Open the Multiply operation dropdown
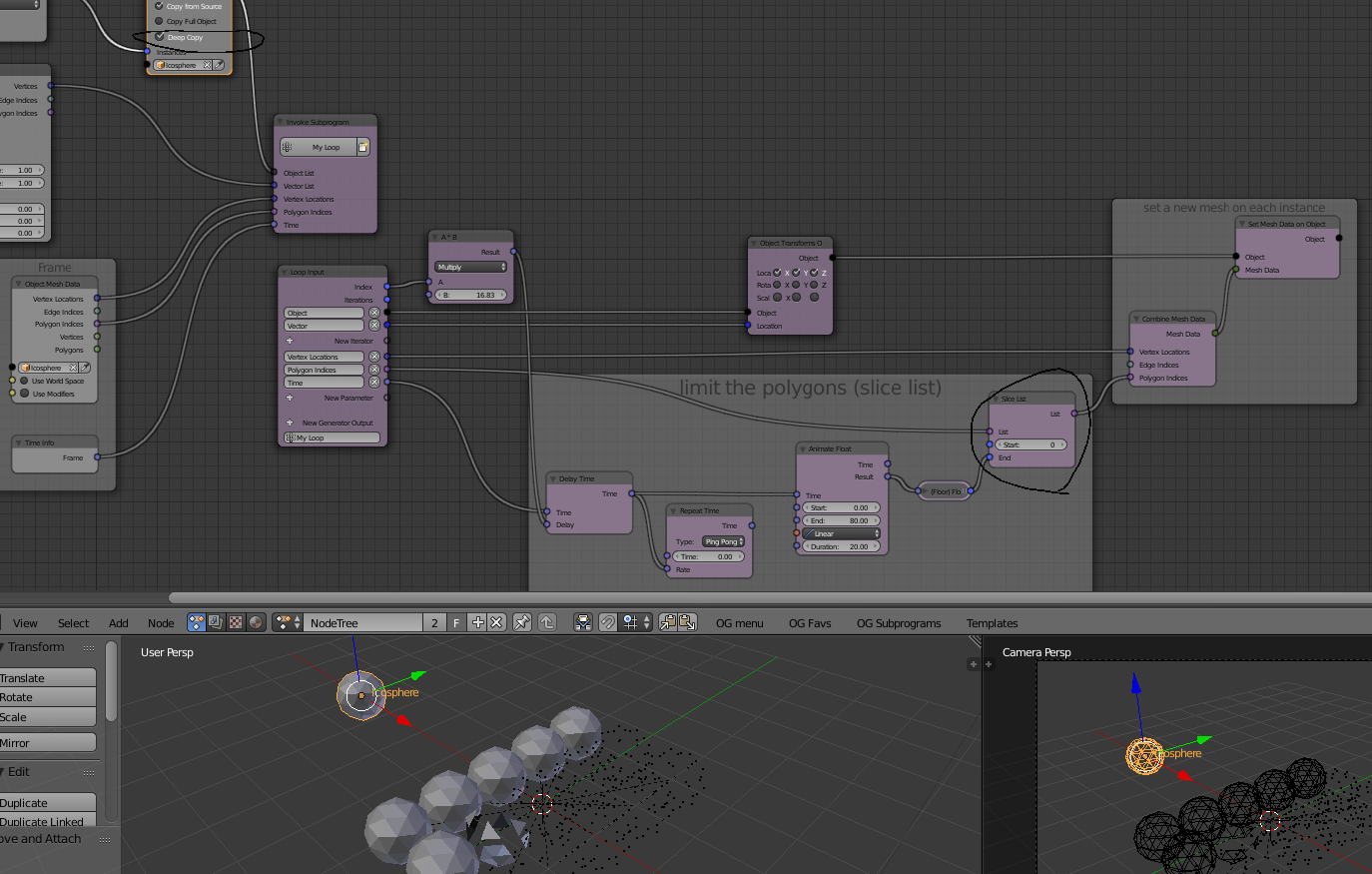The height and width of the screenshot is (874, 1372). click(x=470, y=267)
